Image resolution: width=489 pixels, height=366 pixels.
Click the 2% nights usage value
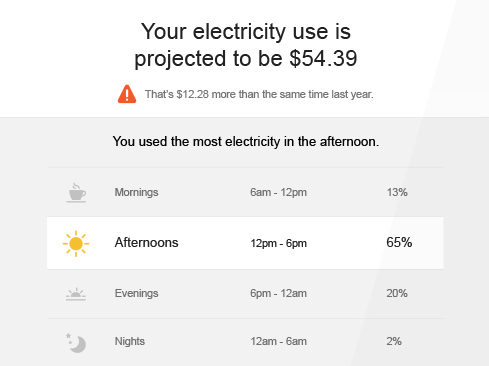[x=394, y=341]
